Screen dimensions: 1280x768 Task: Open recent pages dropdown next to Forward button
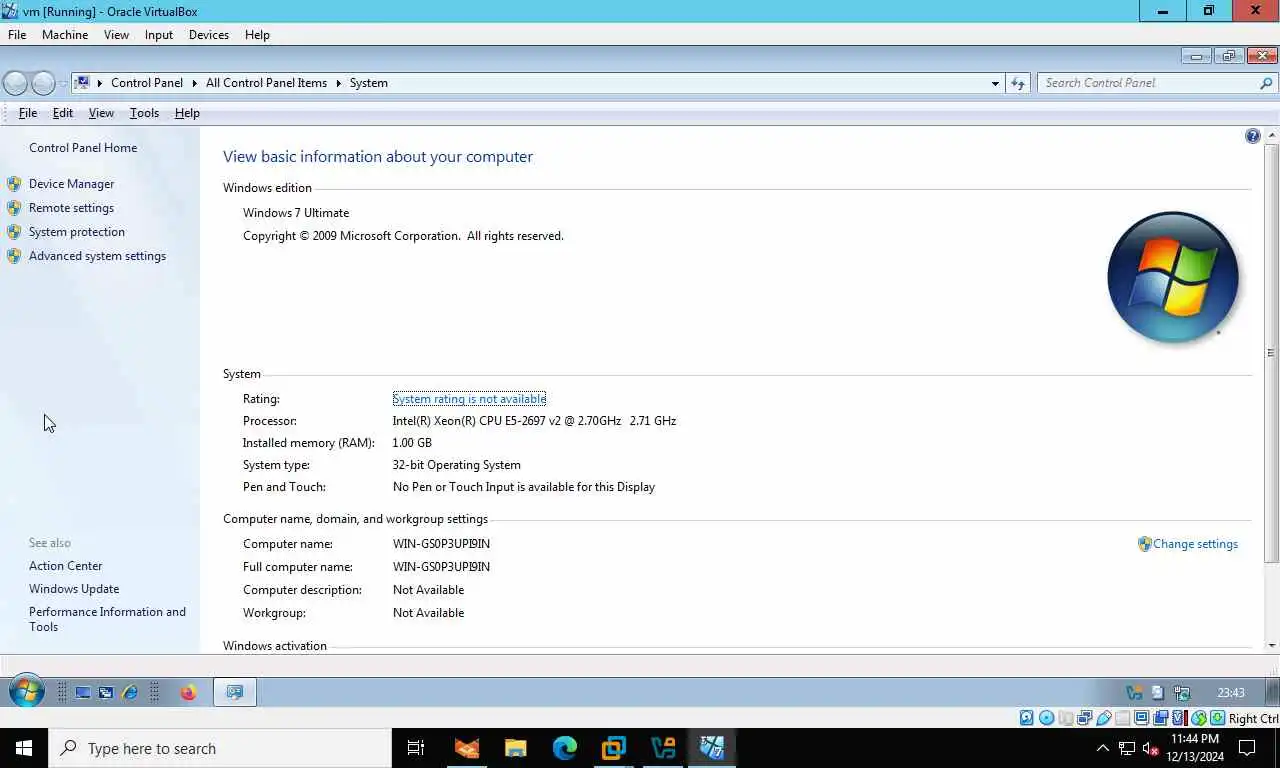pyautogui.click(x=63, y=83)
